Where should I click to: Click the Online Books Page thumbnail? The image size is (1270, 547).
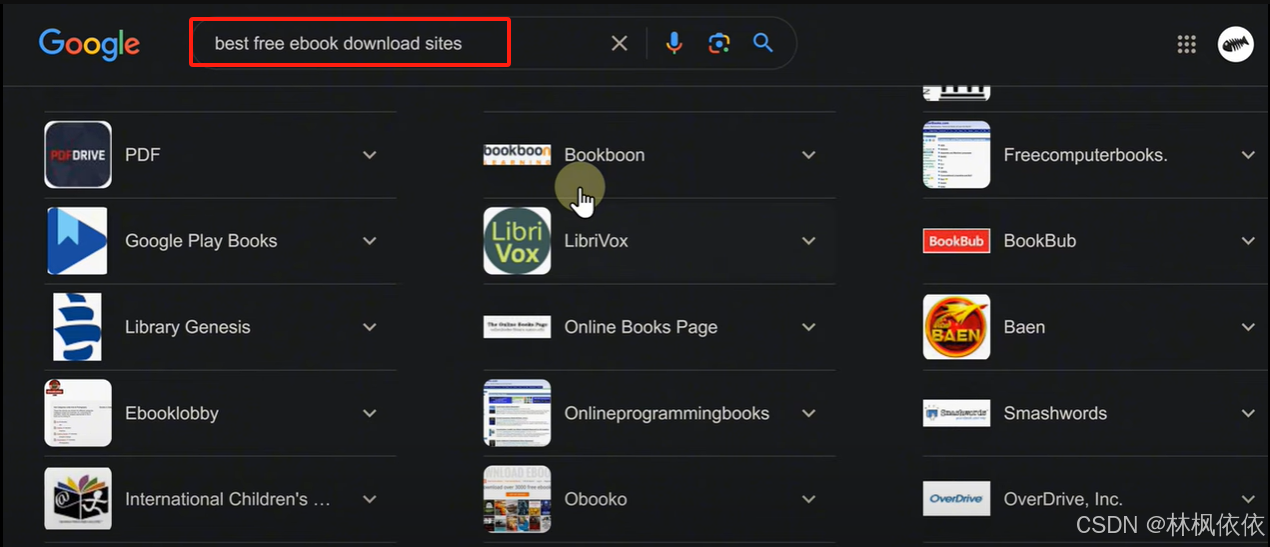point(517,327)
